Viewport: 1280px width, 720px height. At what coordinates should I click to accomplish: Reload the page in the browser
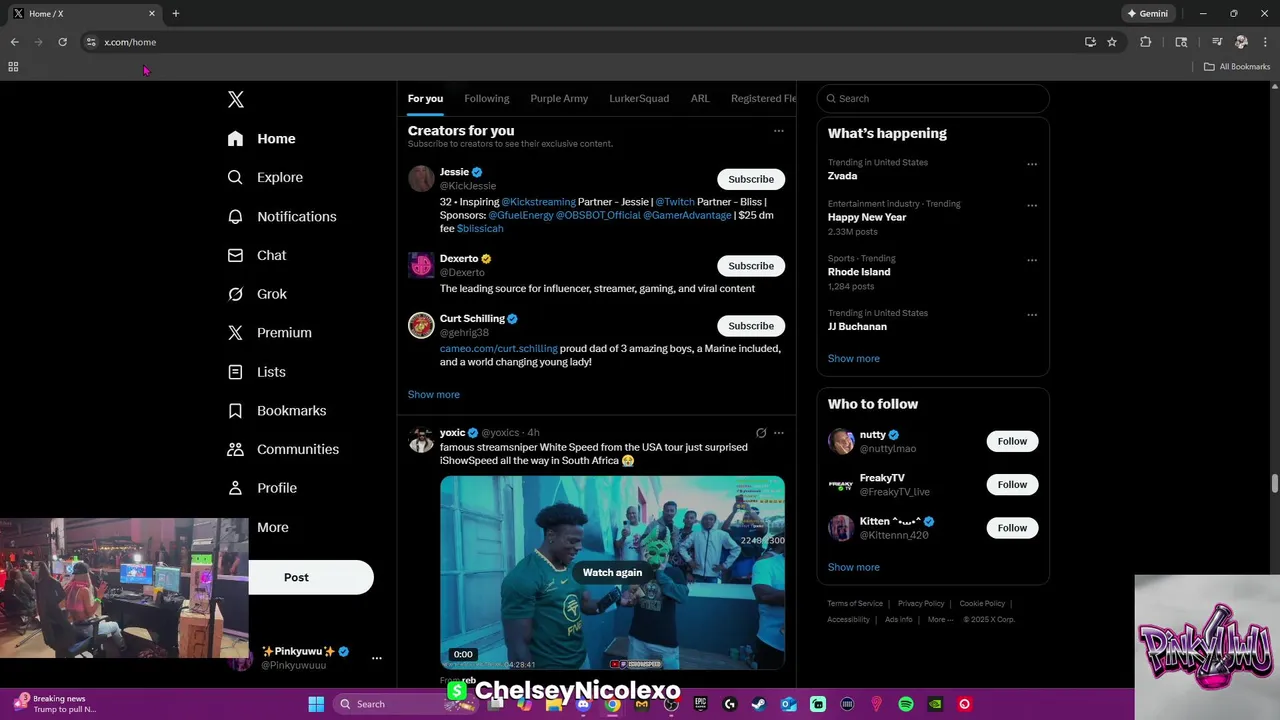pos(62,42)
